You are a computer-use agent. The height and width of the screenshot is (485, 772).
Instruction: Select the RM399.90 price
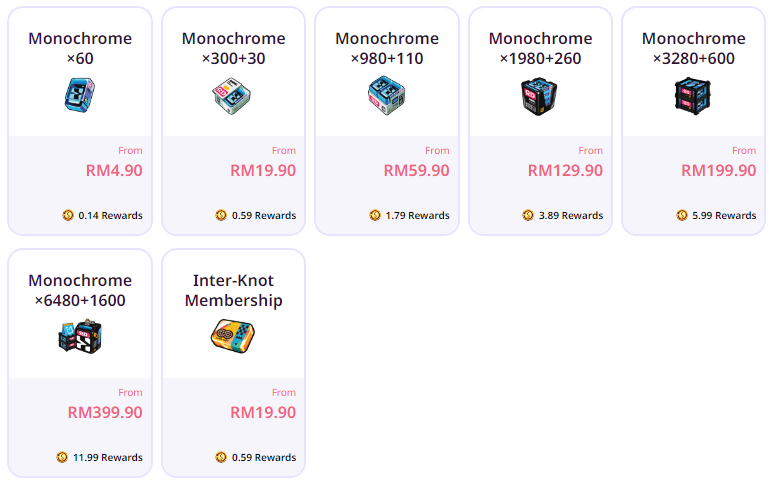pos(105,412)
